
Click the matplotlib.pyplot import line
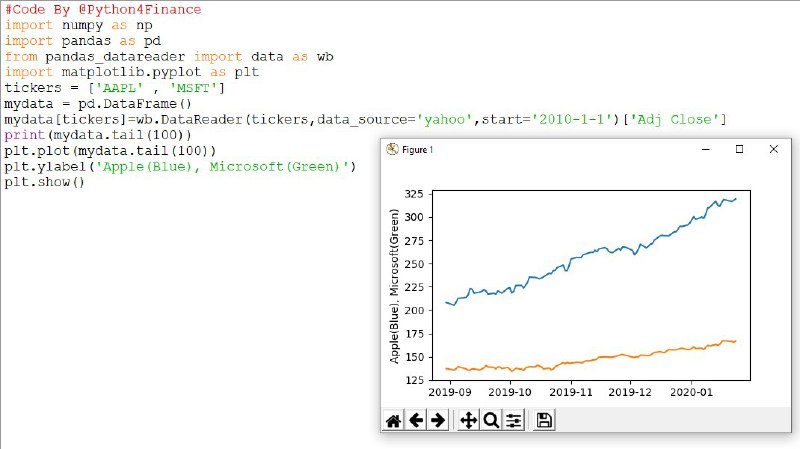coord(132,72)
